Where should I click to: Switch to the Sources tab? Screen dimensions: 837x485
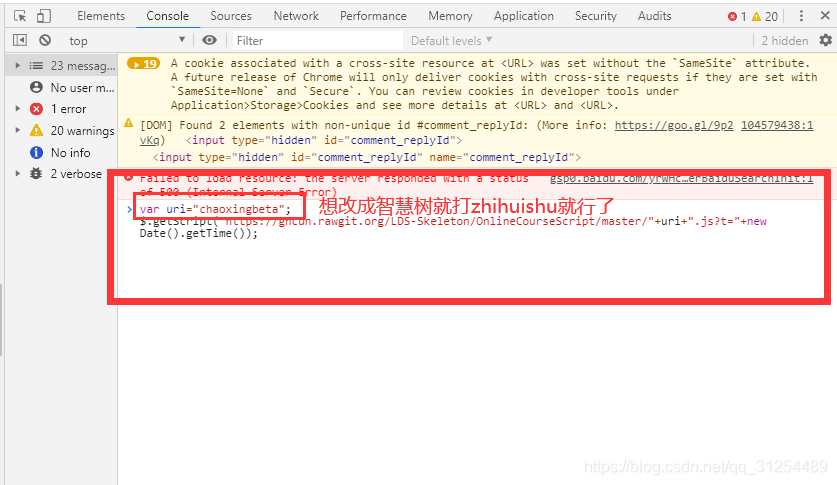point(231,16)
